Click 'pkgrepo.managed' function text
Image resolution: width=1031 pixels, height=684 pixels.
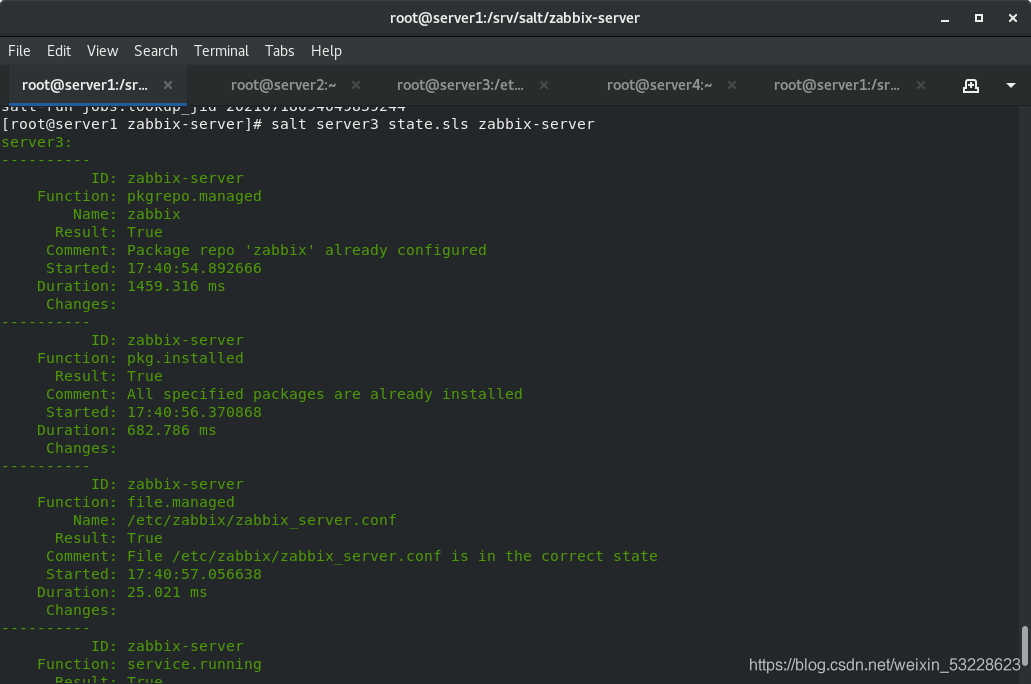194,196
